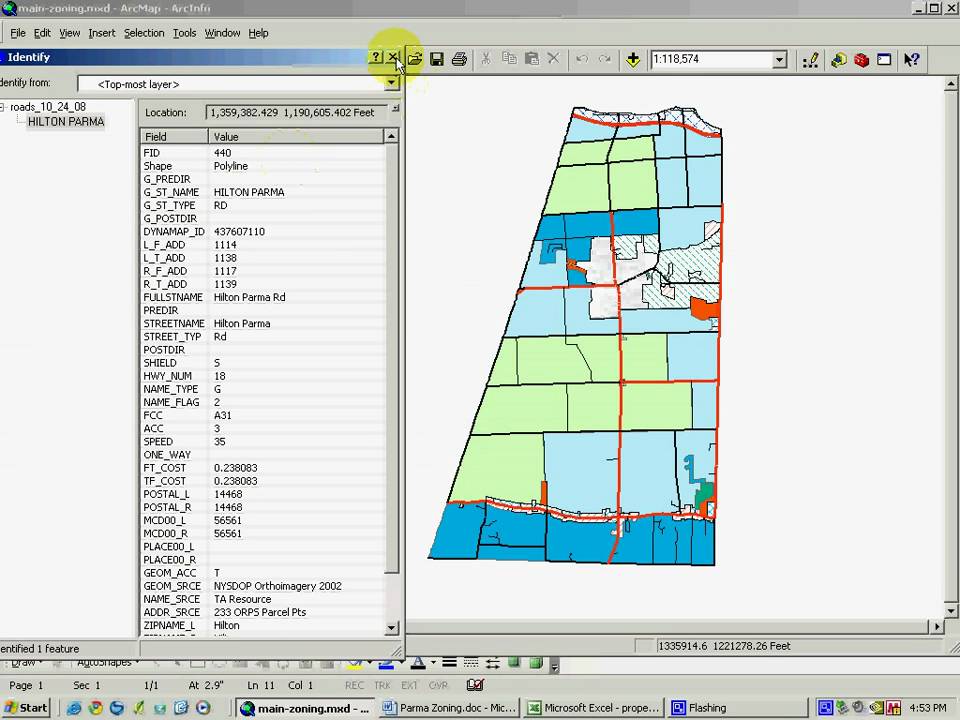Open the File menu
Viewport: 960px width, 720px height.
[x=18, y=33]
